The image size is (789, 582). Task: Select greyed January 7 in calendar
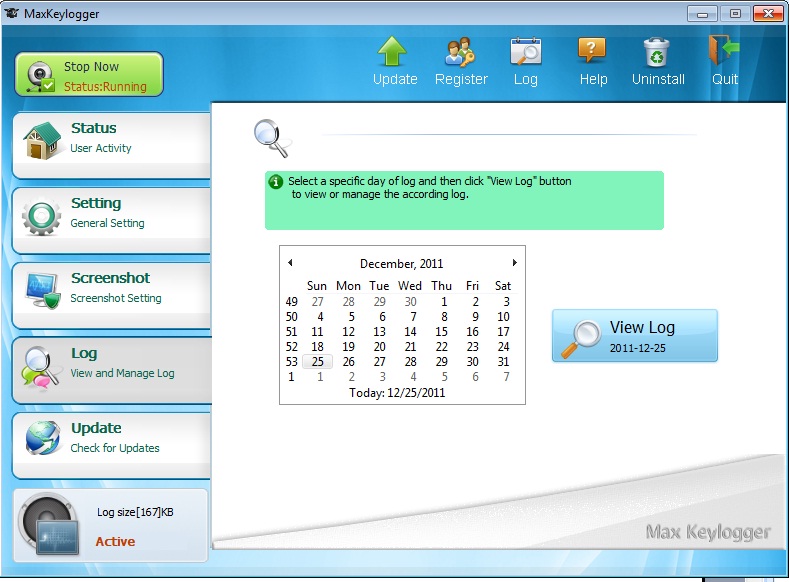[x=506, y=377]
